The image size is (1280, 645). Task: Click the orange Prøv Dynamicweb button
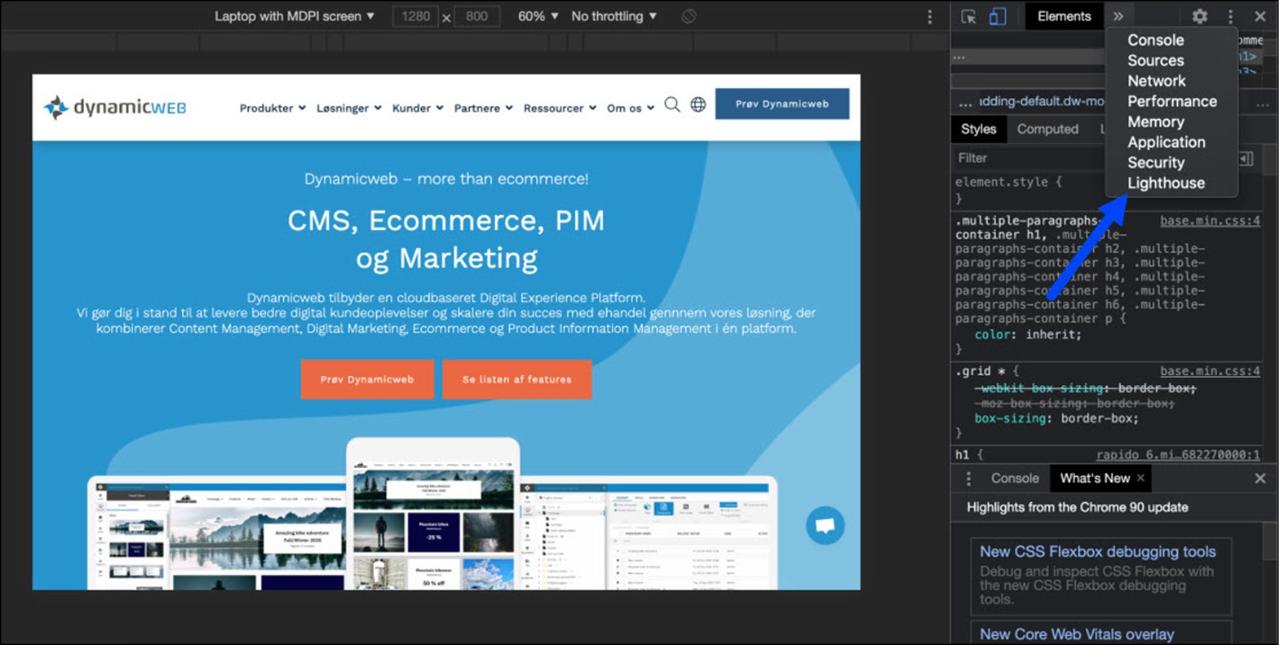click(x=367, y=380)
